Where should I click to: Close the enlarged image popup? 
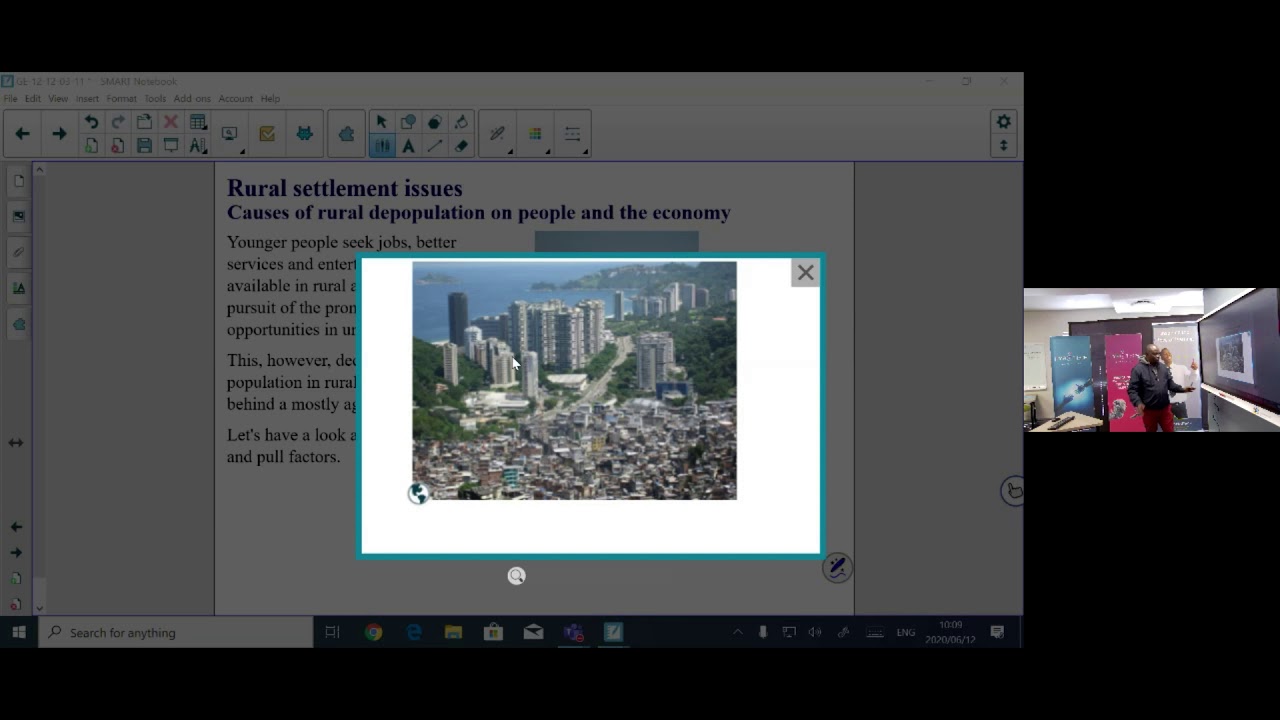(805, 273)
